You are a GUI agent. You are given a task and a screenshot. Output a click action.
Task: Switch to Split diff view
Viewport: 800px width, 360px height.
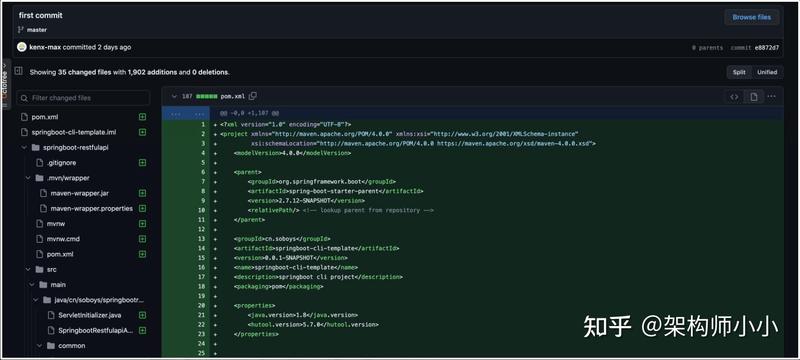(x=739, y=72)
